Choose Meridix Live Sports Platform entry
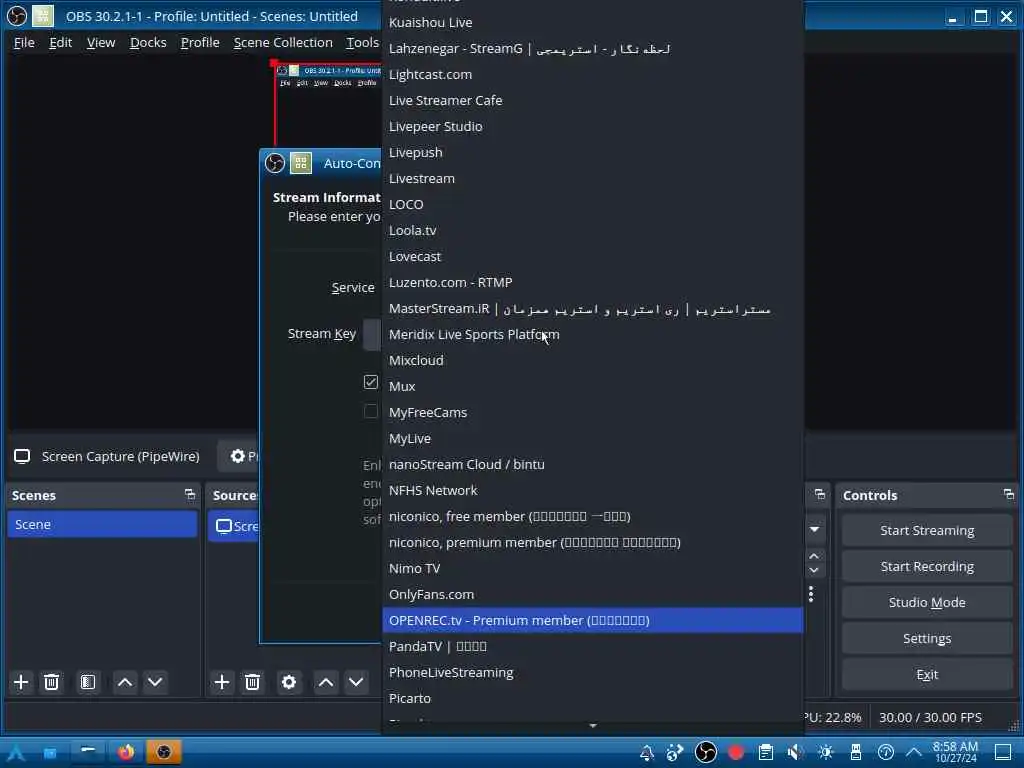This screenshot has height=768, width=1024. (592, 334)
